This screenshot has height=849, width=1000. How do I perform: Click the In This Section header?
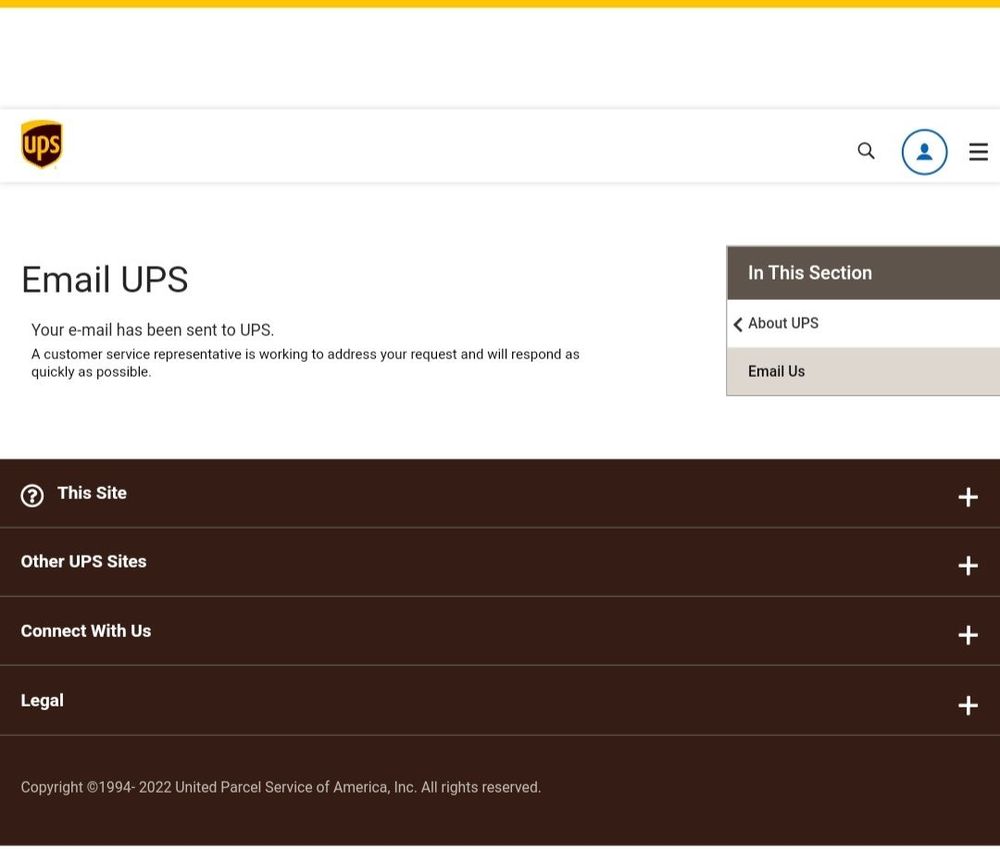810,273
